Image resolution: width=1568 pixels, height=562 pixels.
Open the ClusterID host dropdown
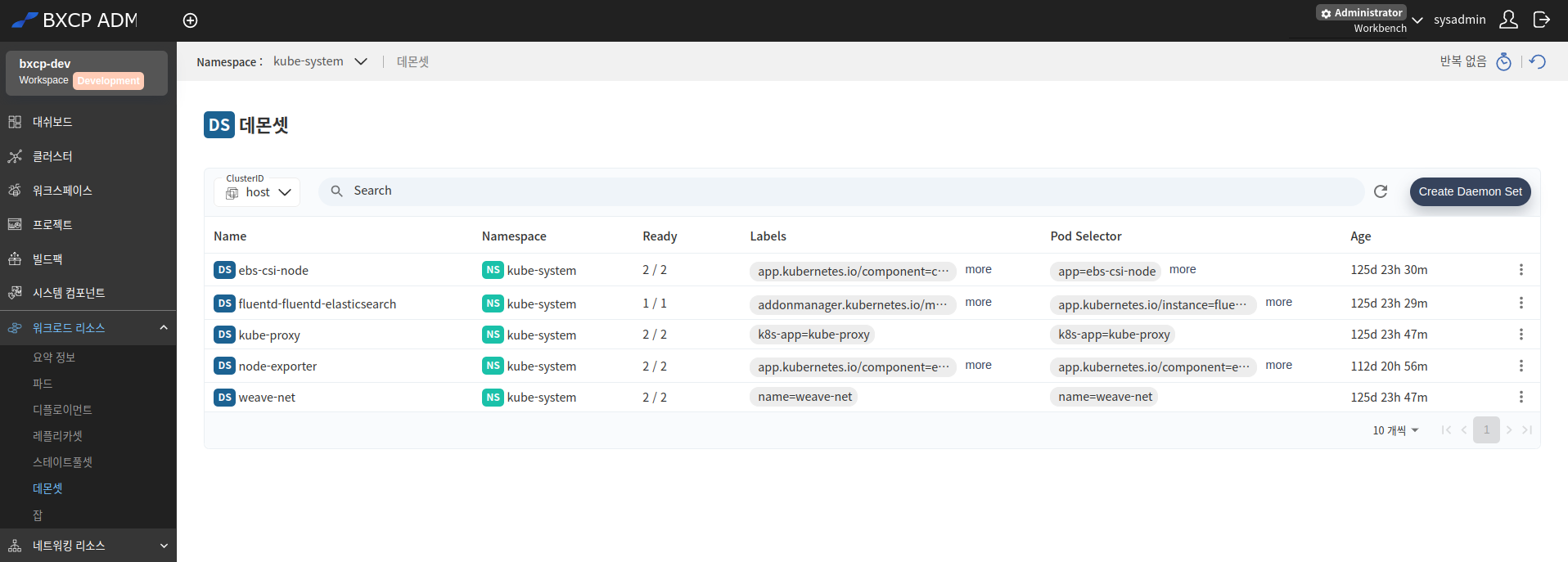point(257,192)
